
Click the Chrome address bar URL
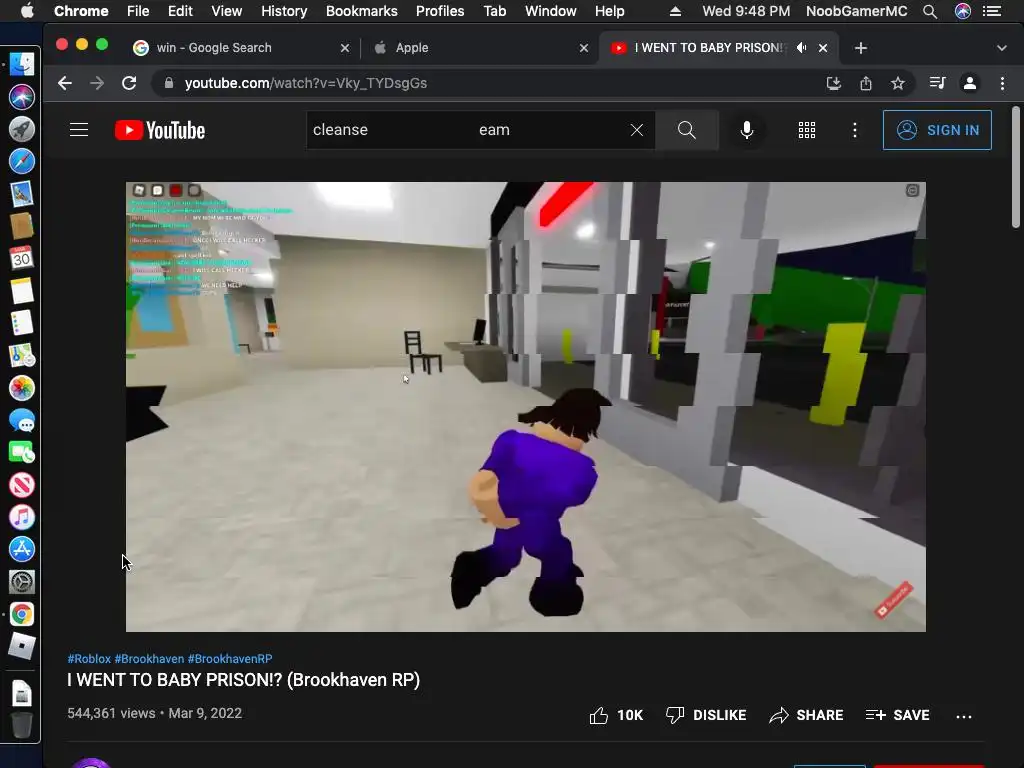(x=306, y=83)
